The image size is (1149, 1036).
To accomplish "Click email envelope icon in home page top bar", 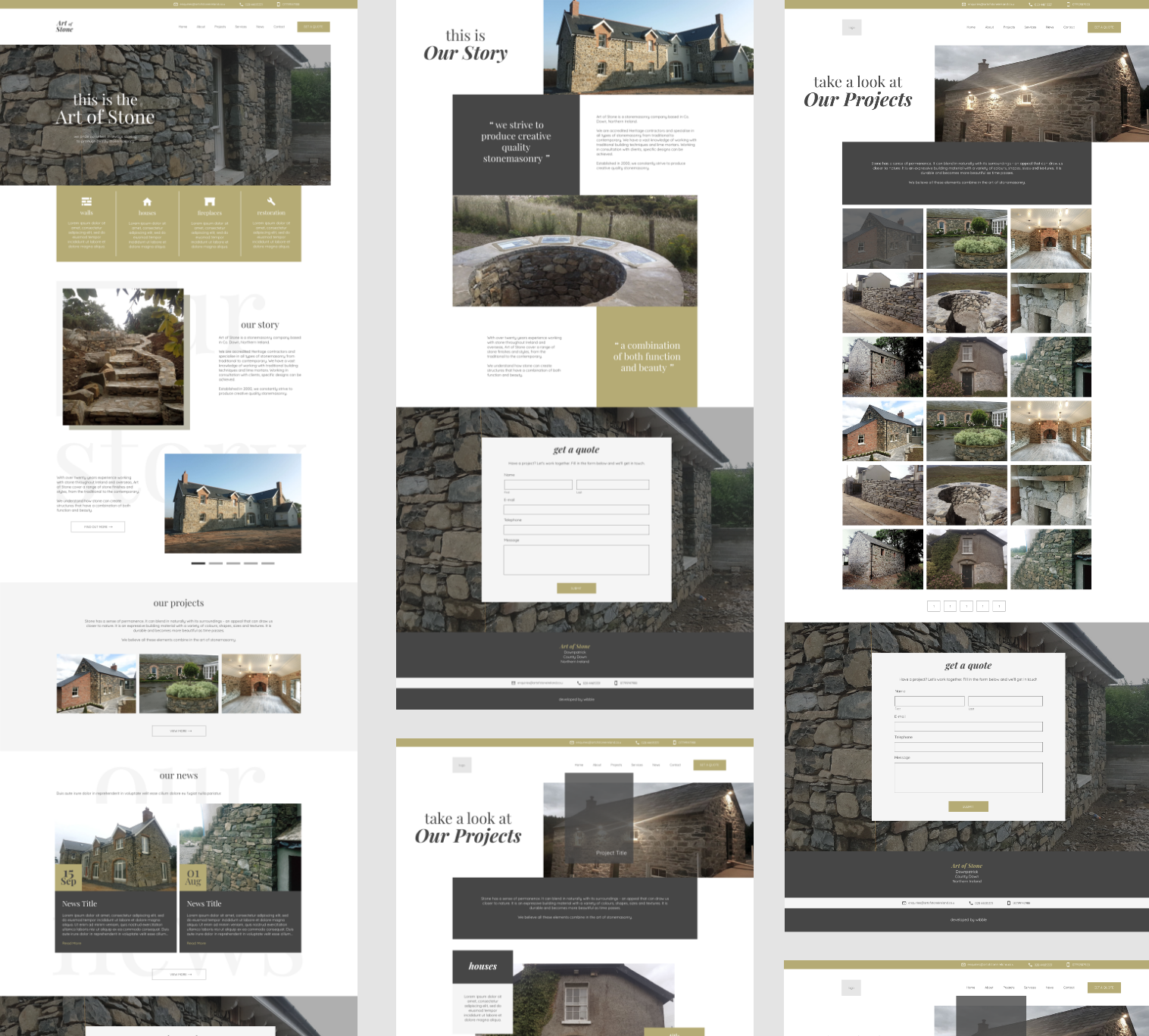I will pyautogui.click(x=176, y=5).
